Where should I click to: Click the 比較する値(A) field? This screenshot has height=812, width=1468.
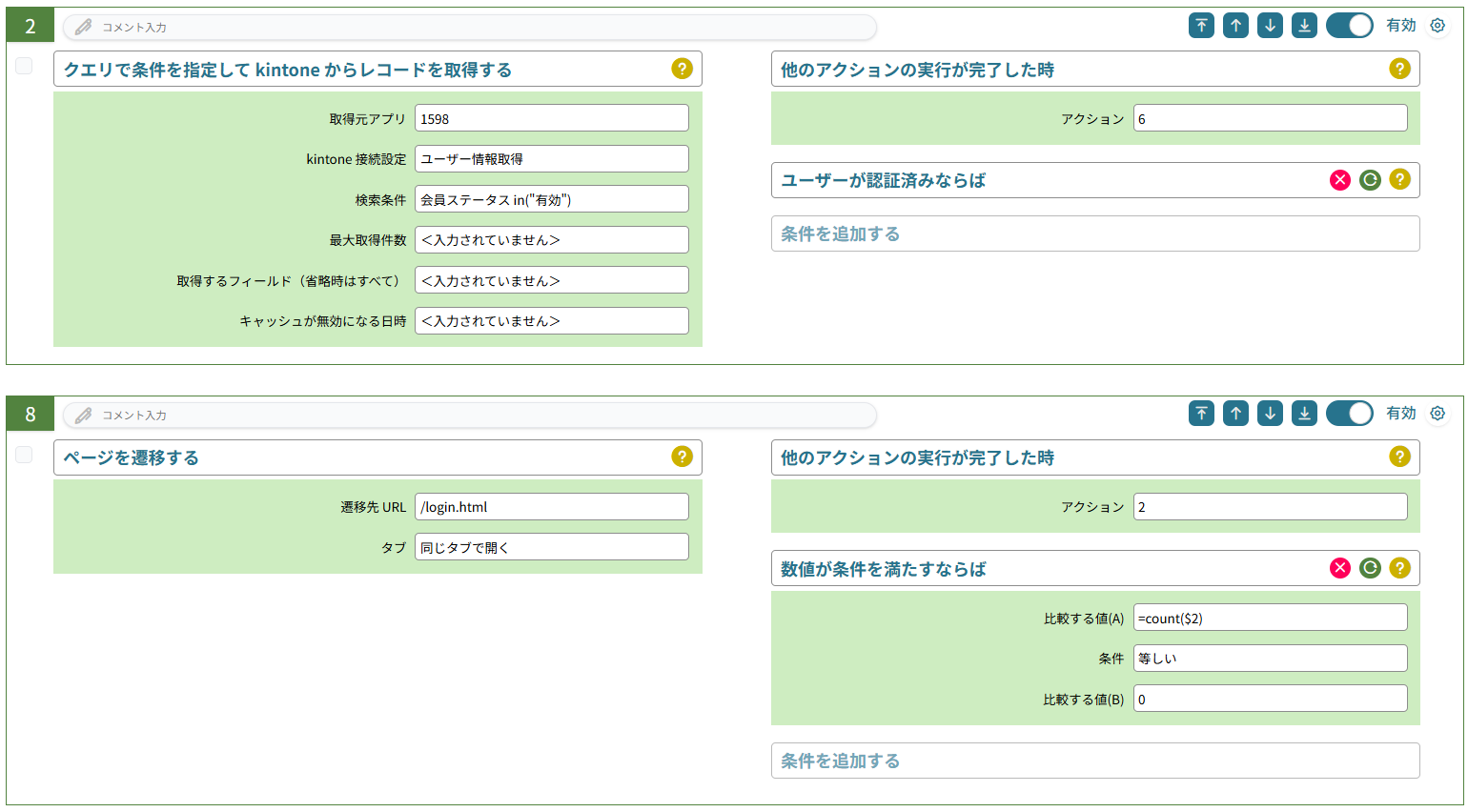[1270, 618]
